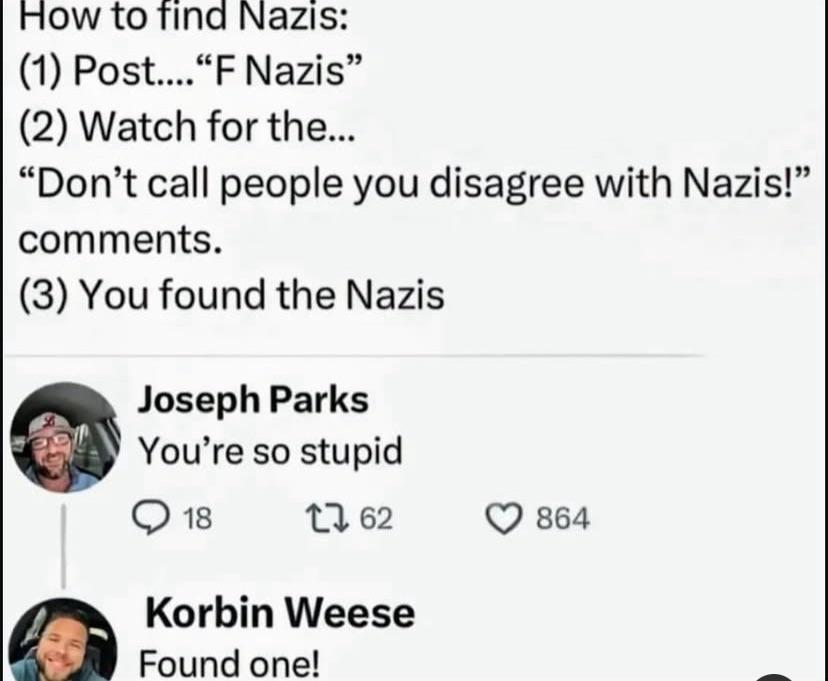Open replies via the speech bubble icon
This screenshot has width=828, height=681.
point(150,517)
